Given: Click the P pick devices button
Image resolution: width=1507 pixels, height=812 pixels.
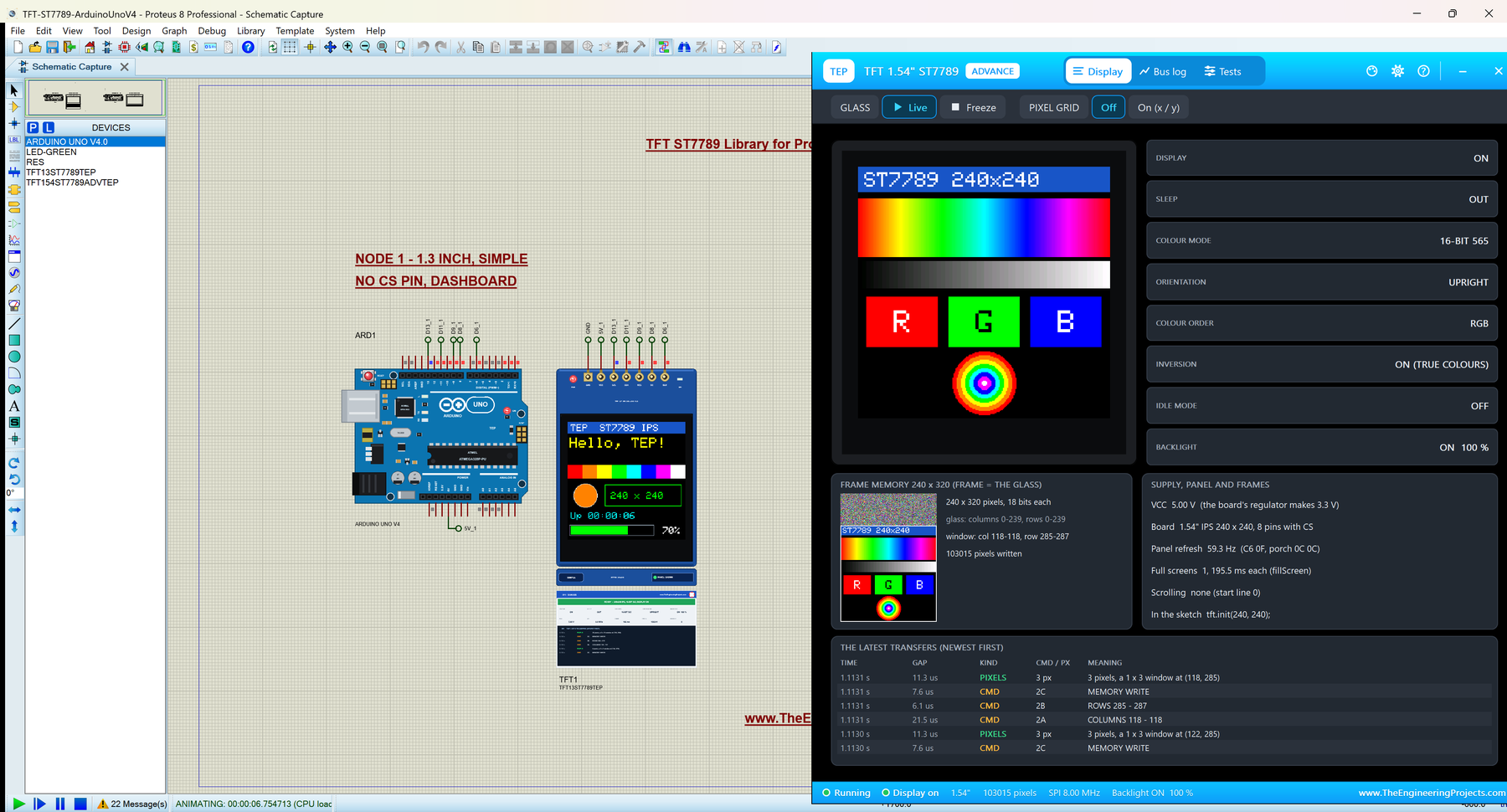Looking at the screenshot, I should 33,127.
